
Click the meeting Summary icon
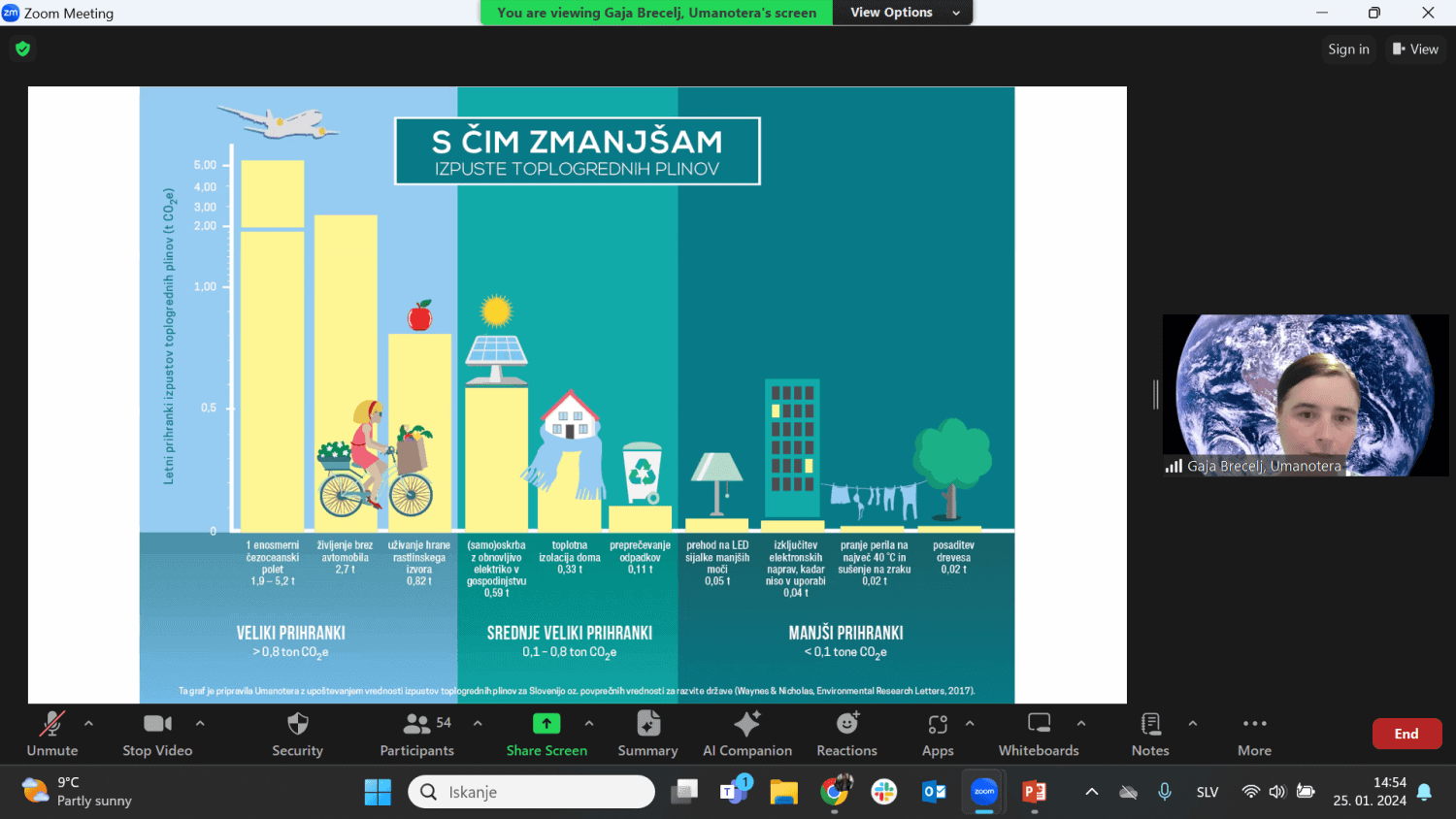pos(647,734)
